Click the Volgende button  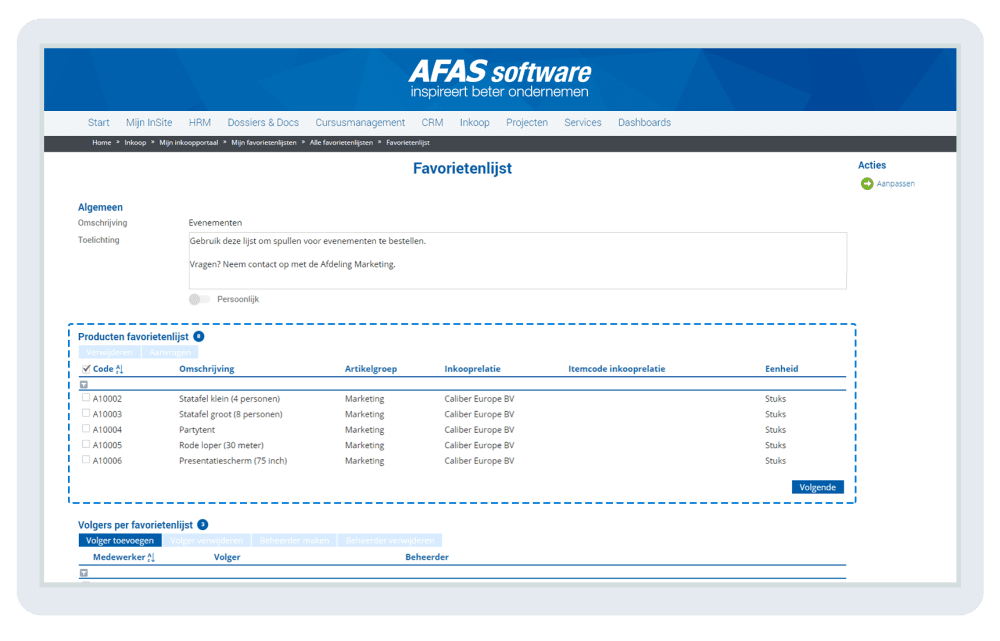pyautogui.click(x=817, y=486)
